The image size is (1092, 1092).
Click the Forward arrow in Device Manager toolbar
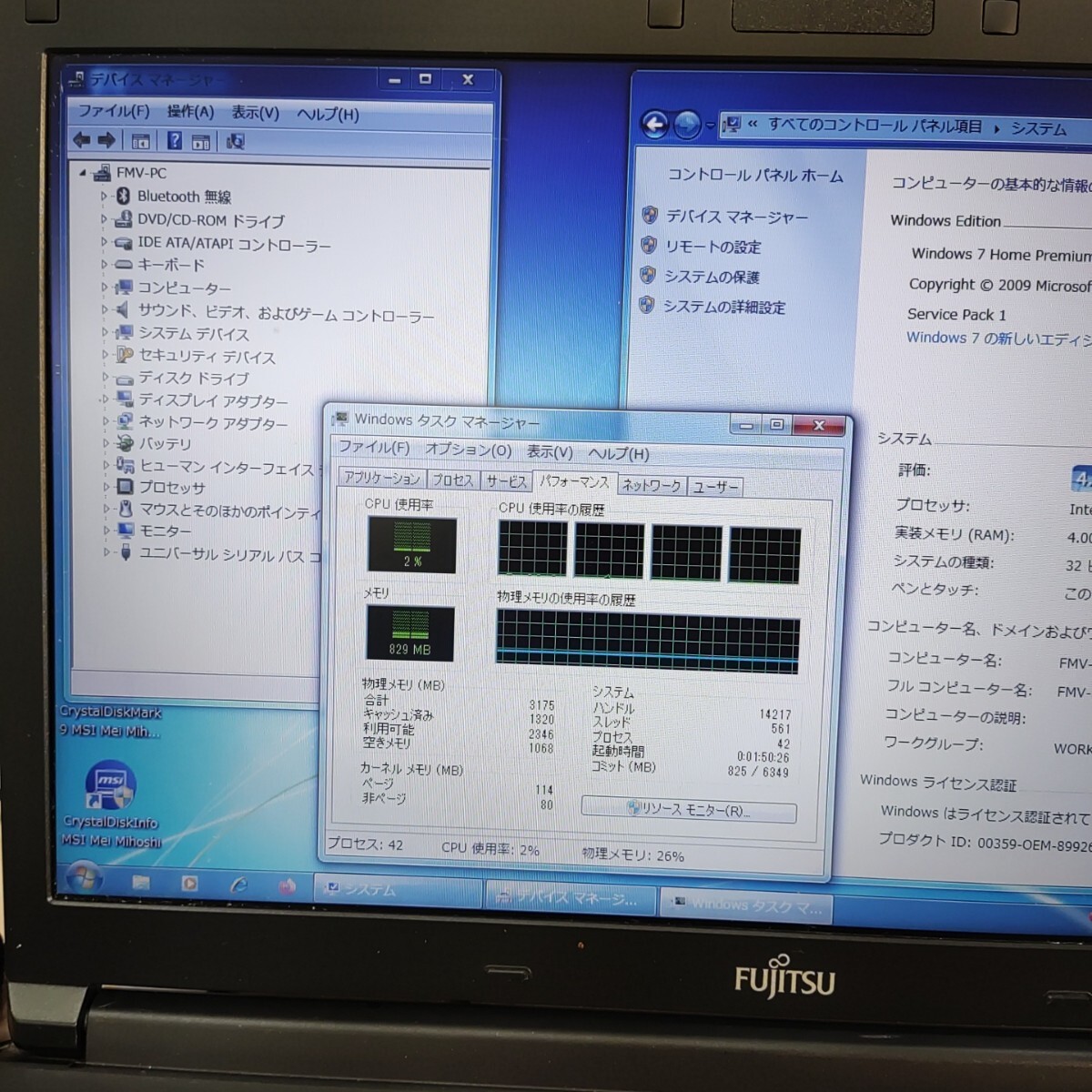click(x=106, y=140)
